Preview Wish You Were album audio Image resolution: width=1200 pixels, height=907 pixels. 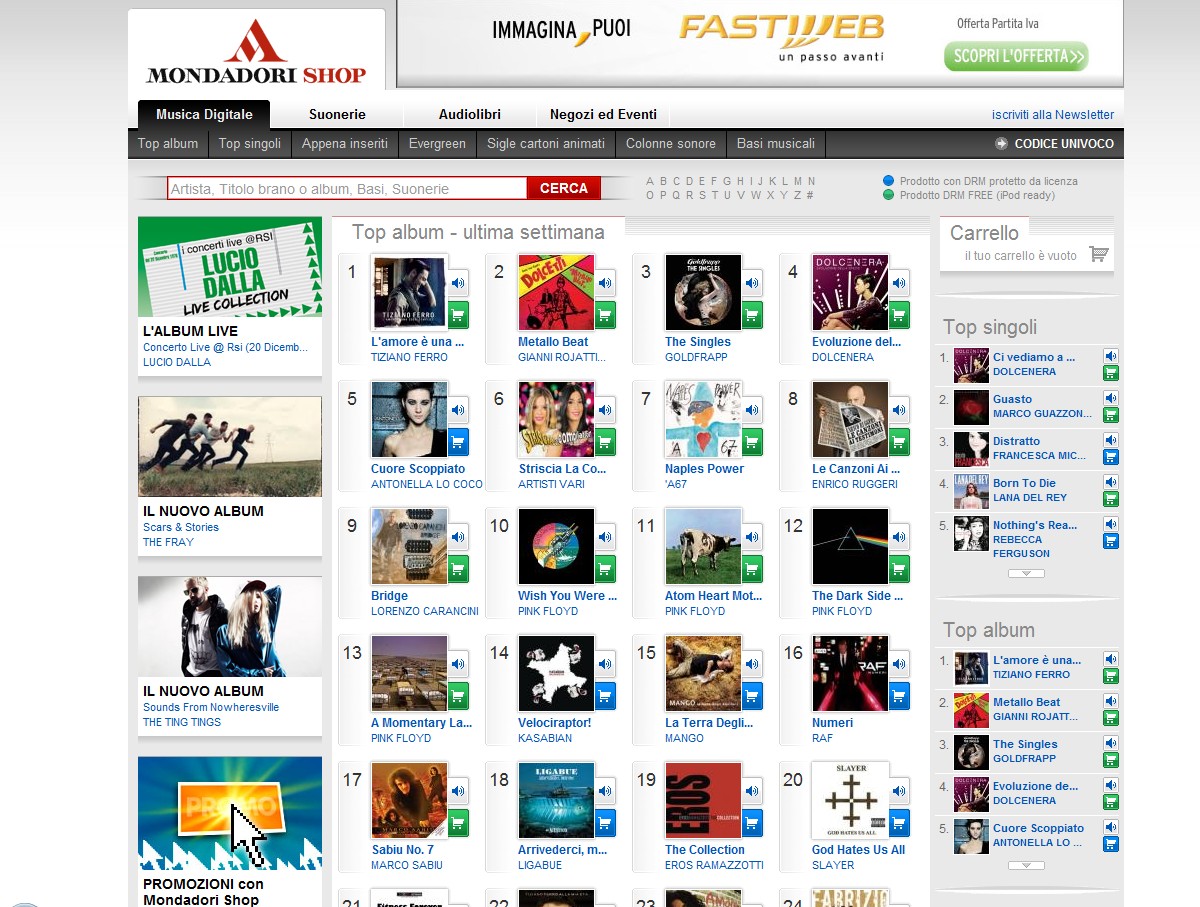605,537
